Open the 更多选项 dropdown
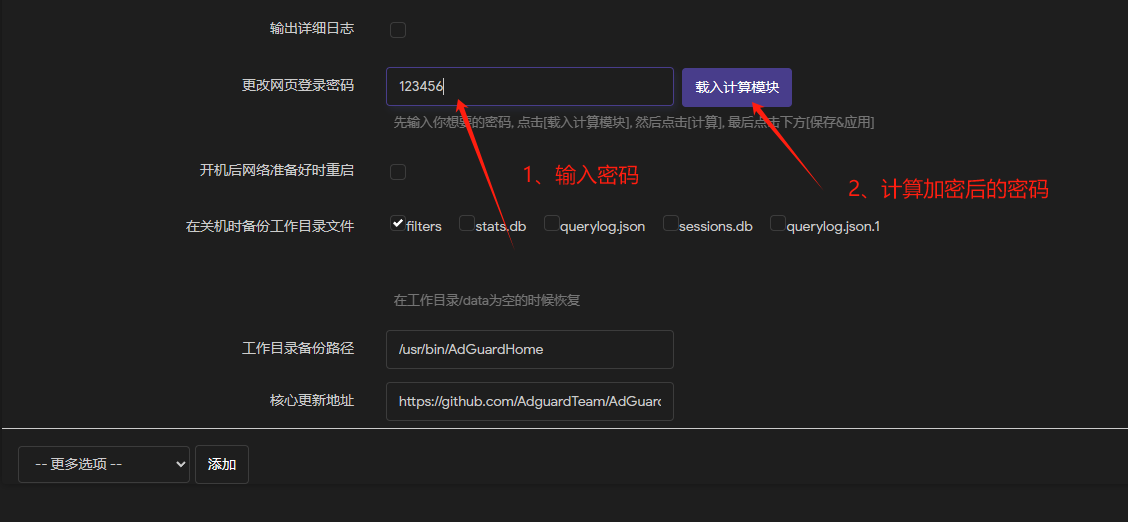 tap(104, 464)
